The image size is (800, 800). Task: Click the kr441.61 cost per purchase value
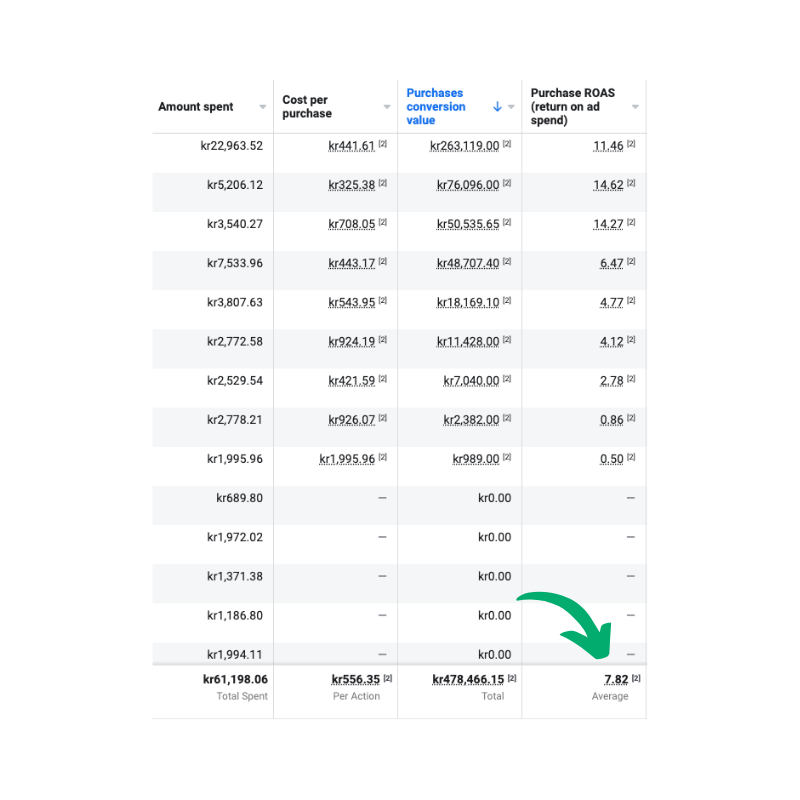pyautogui.click(x=351, y=146)
